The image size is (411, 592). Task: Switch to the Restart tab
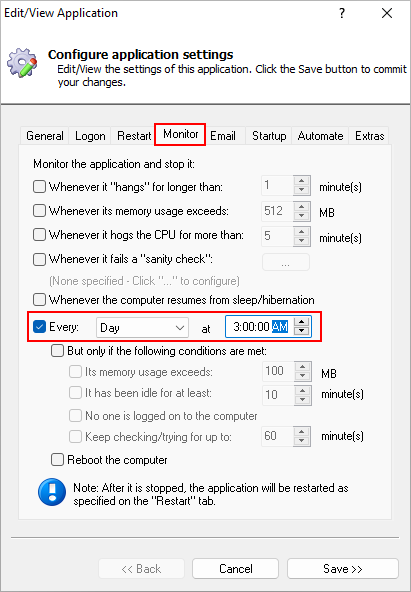pos(134,136)
